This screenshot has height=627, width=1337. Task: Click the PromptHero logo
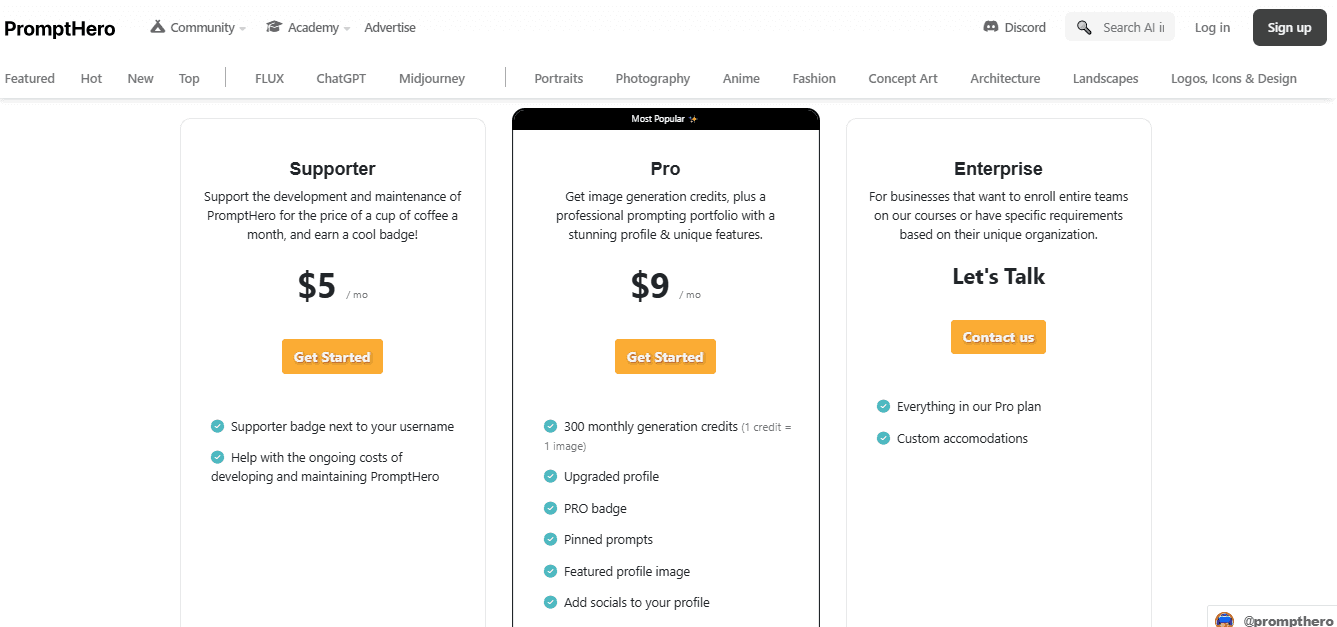59,28
